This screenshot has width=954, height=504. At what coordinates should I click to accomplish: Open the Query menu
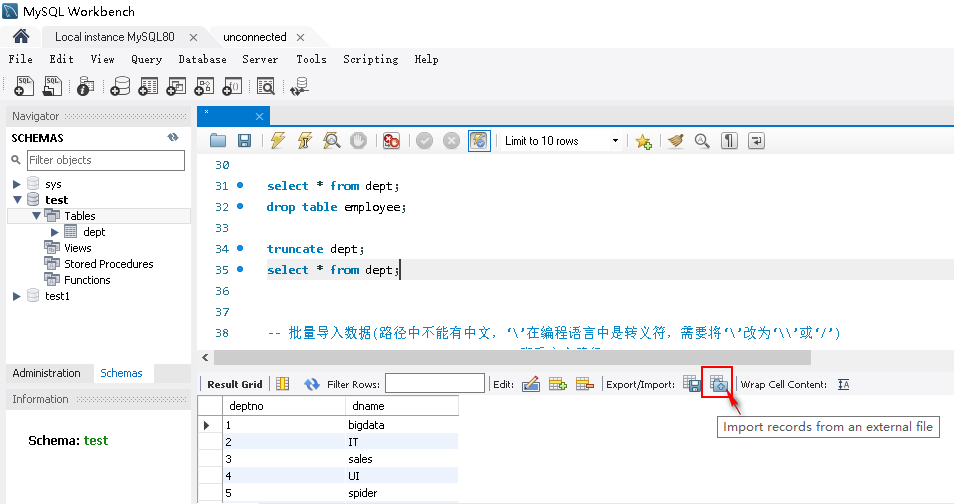point(147,59)
